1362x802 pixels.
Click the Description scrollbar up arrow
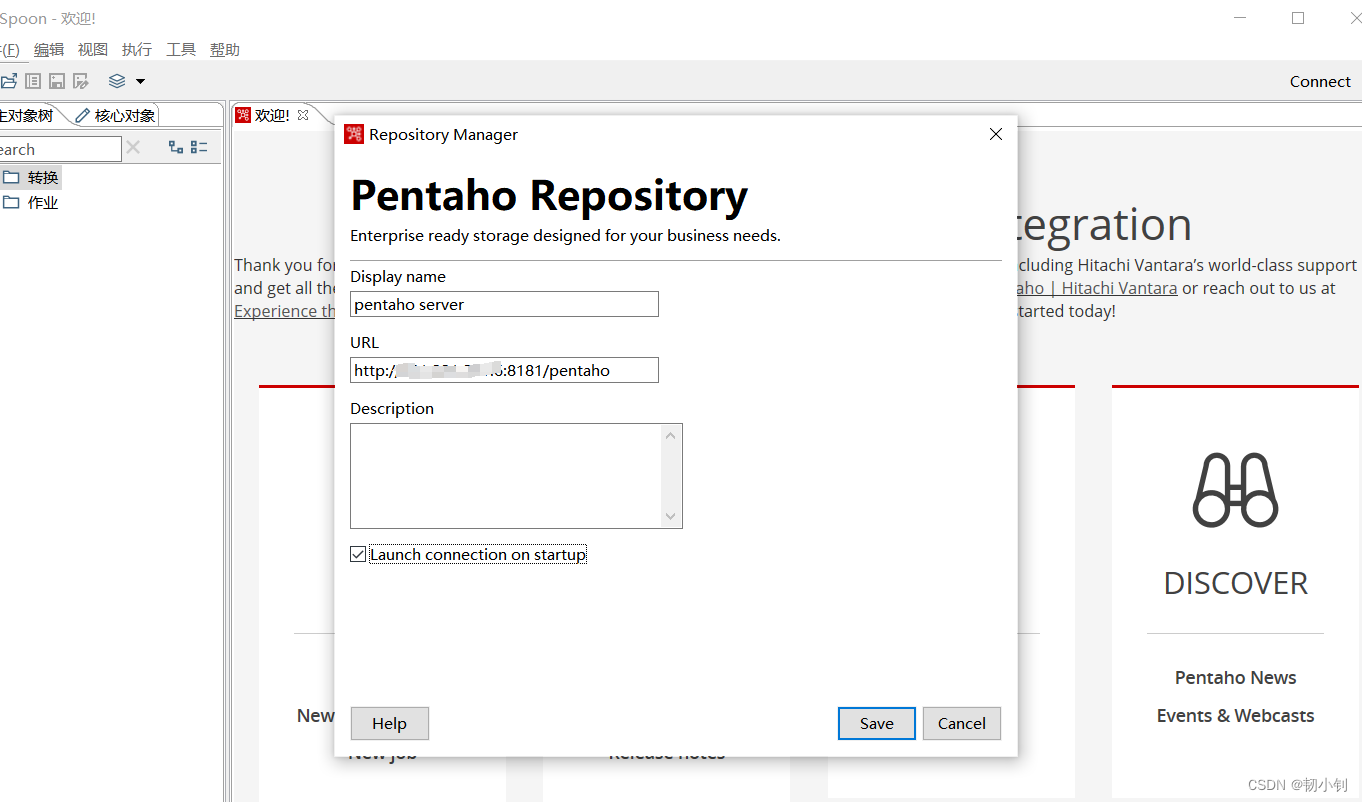(672, 434)
